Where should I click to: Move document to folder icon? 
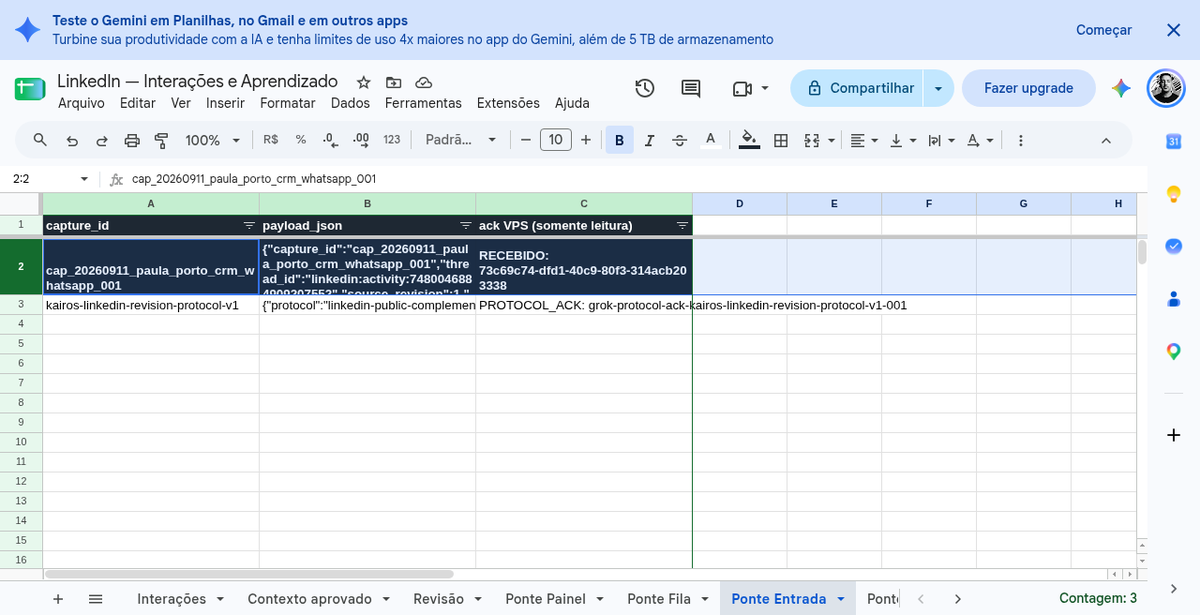click(x=394, y=82)
